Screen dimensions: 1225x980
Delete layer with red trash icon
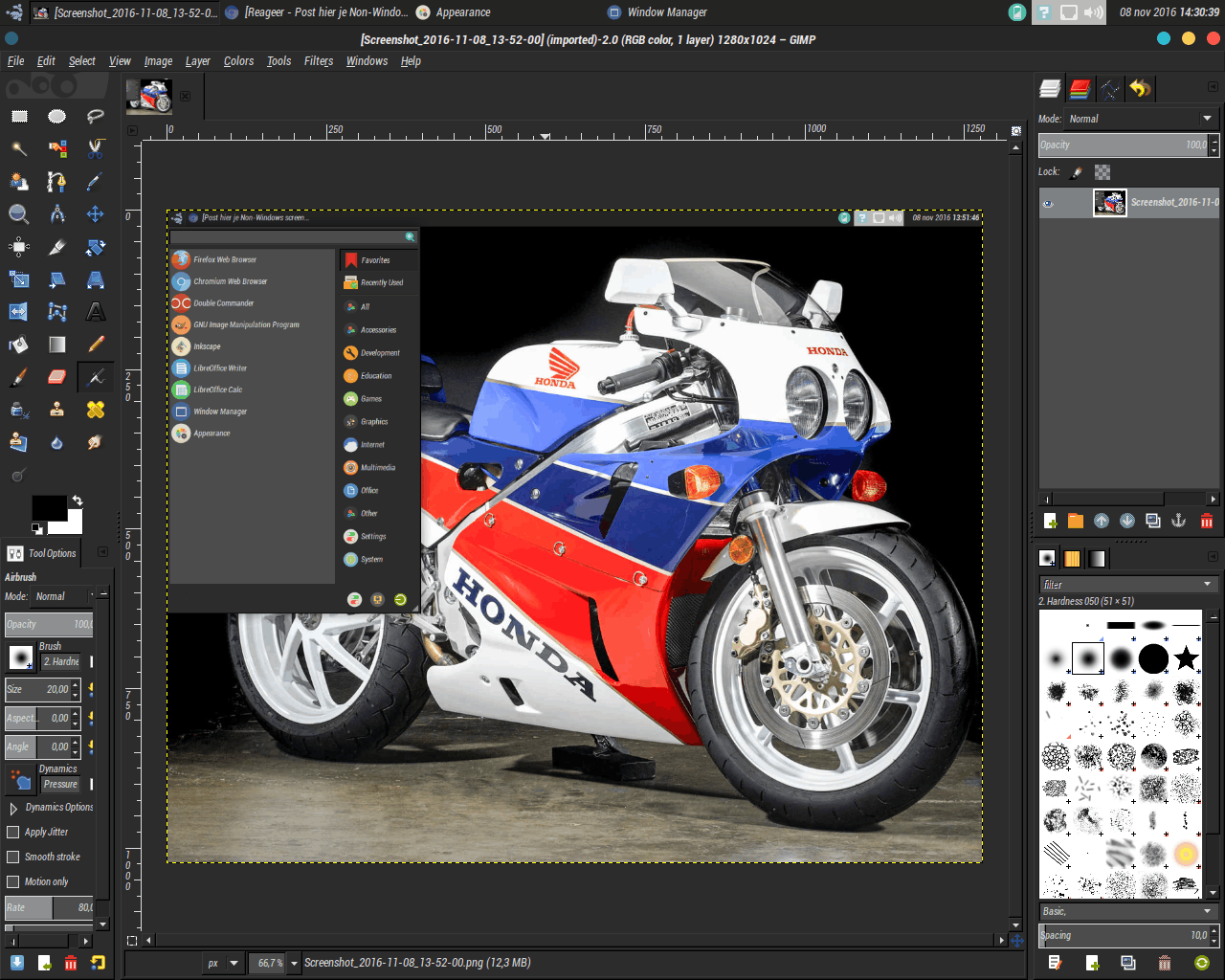pos(1207,521)
